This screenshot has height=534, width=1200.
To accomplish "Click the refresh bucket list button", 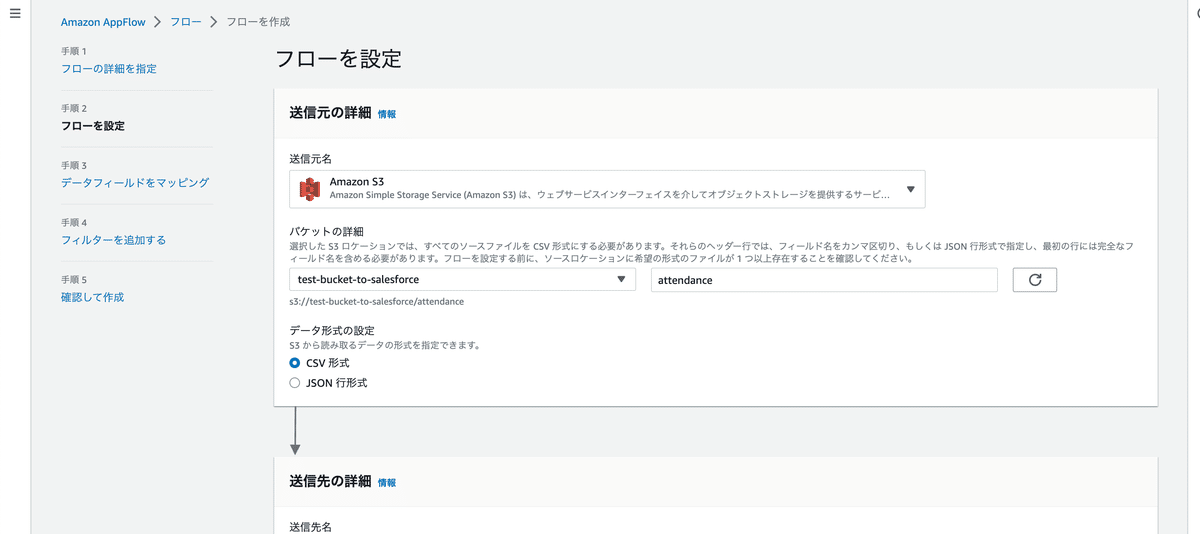I will pos(1035,280).
